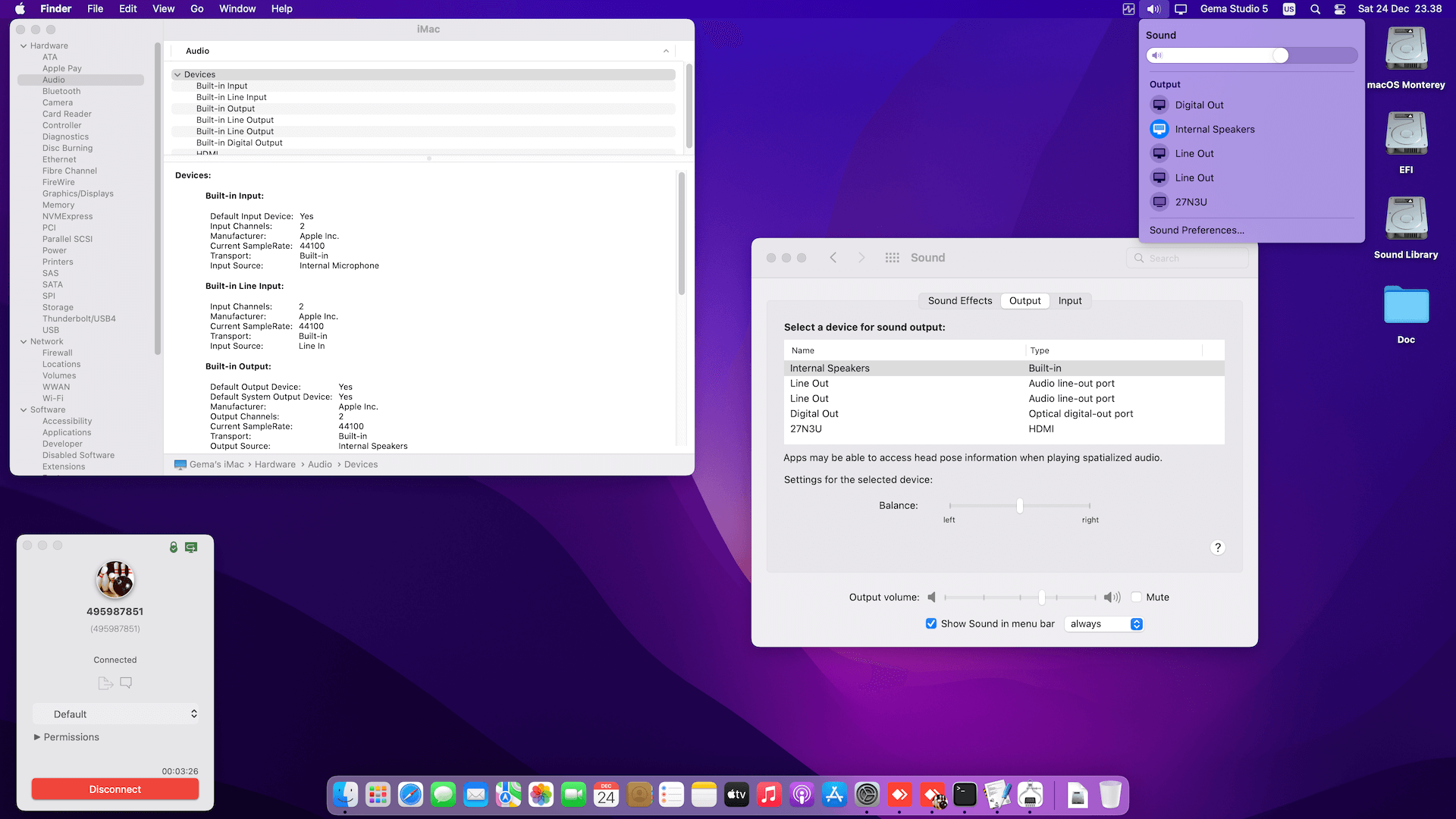Click the Sound icon in the menu bar
Image resolution: width=1456 pixels, height=819 pixels.
(x=1153, y=9)
